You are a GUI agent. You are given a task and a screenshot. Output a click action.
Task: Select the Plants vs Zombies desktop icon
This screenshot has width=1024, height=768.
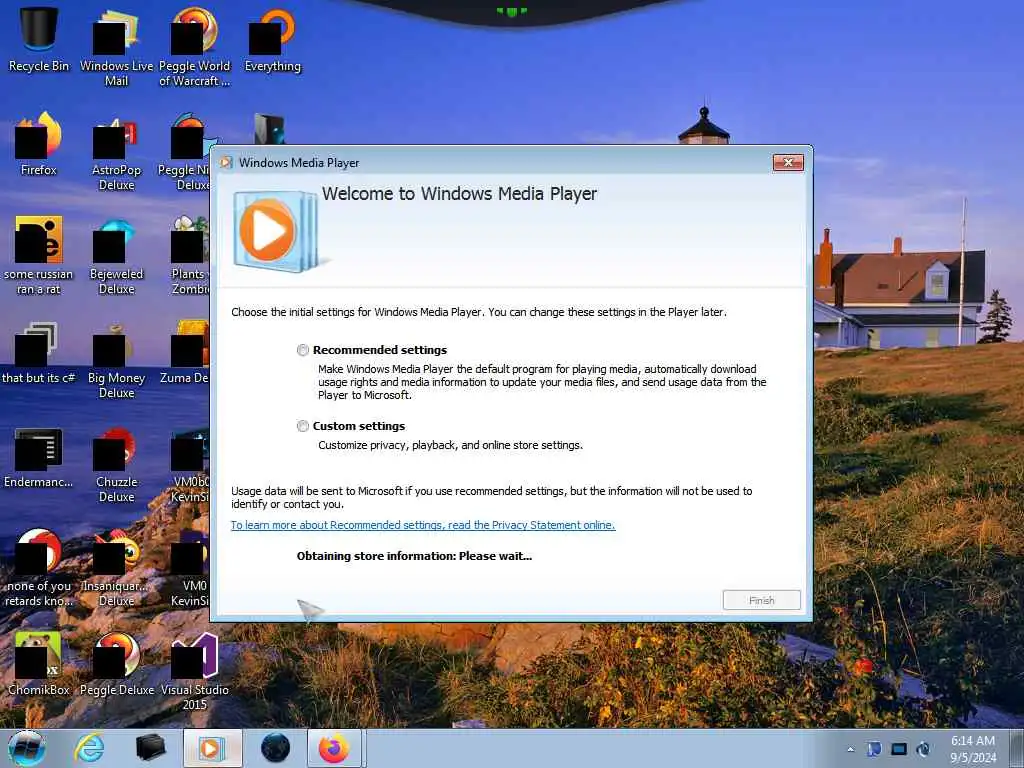pyautogui.click(x=189, y=256)
